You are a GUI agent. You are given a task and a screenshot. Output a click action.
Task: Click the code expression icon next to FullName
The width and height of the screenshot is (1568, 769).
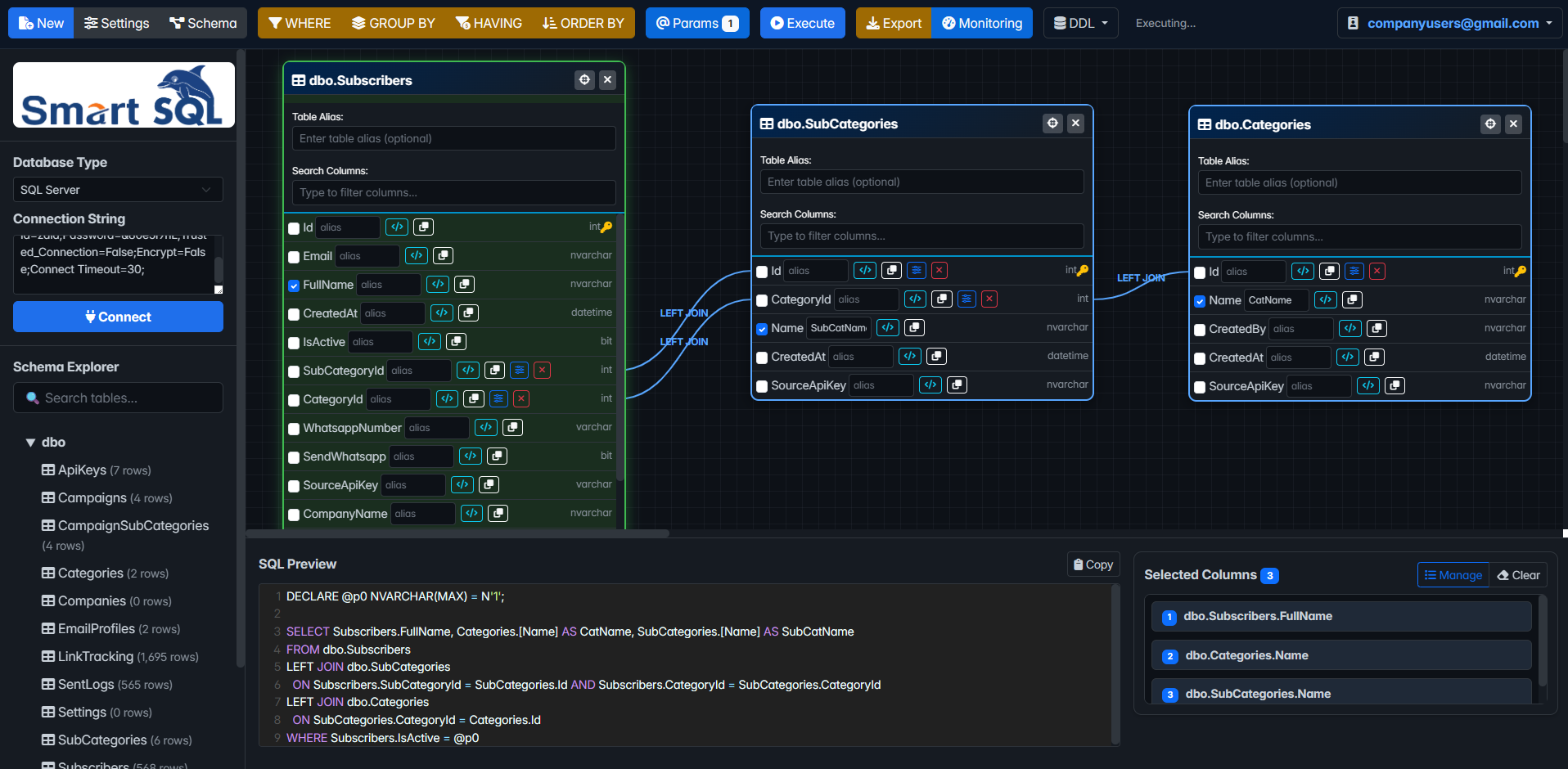click(x=437, y=284)
